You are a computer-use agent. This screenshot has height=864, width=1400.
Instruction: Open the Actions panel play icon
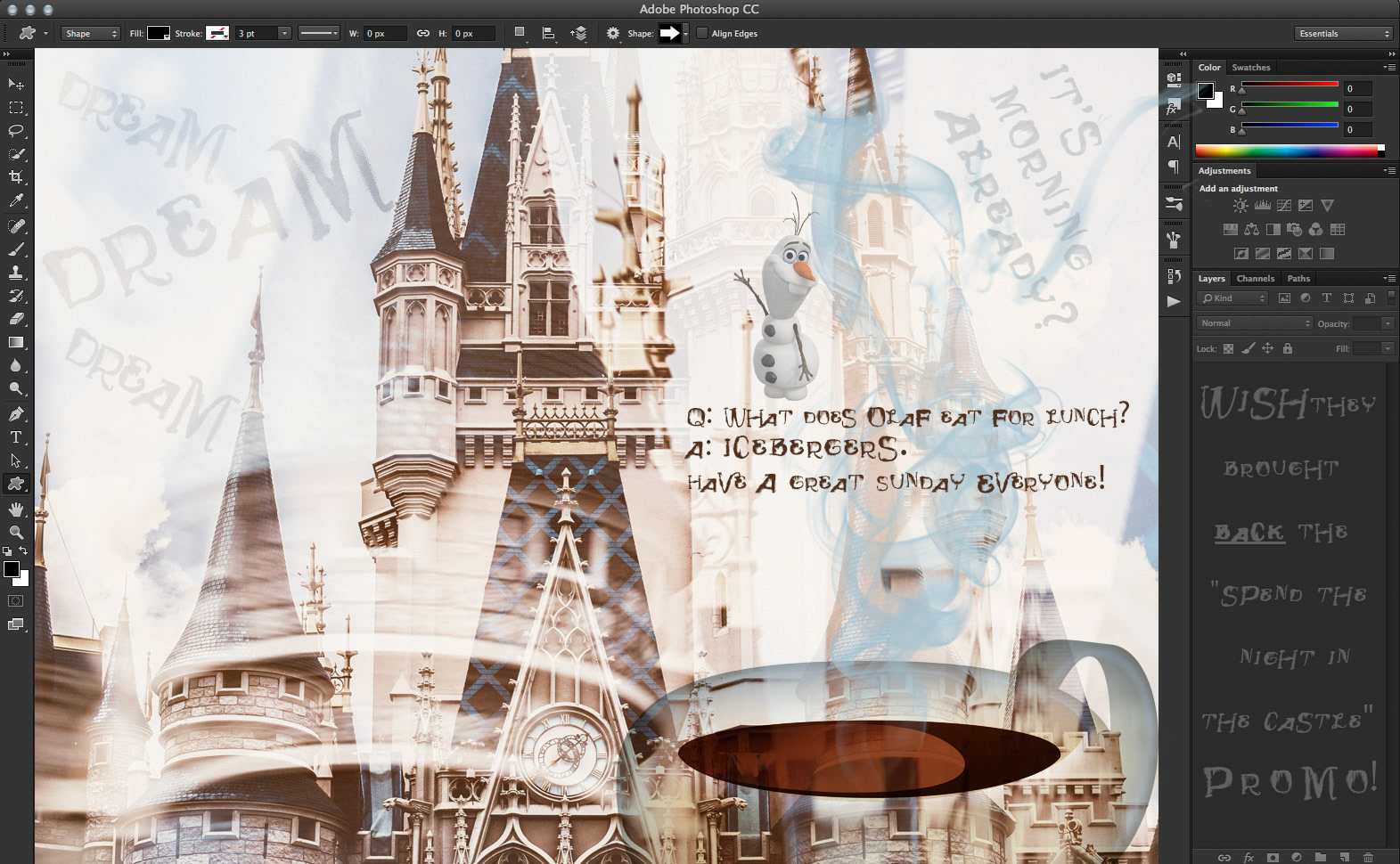(x=1174, y=301)
